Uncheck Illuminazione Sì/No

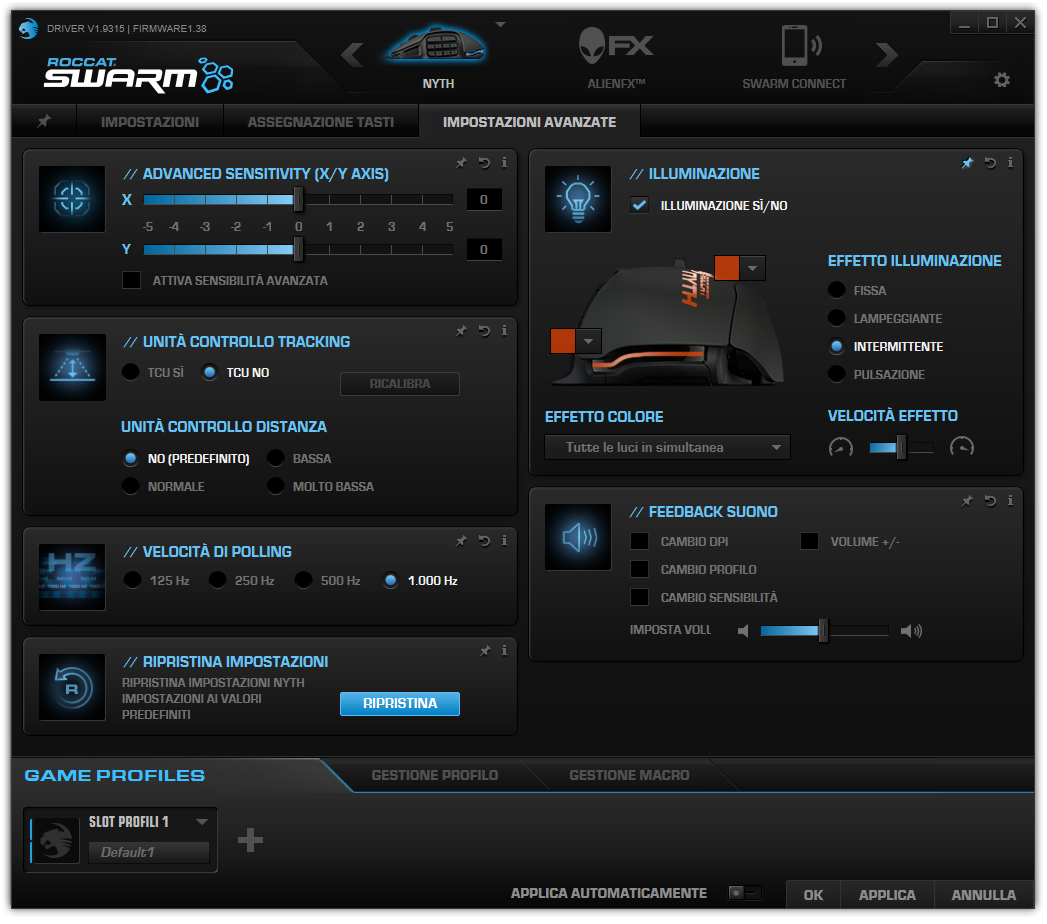[639, 205]
